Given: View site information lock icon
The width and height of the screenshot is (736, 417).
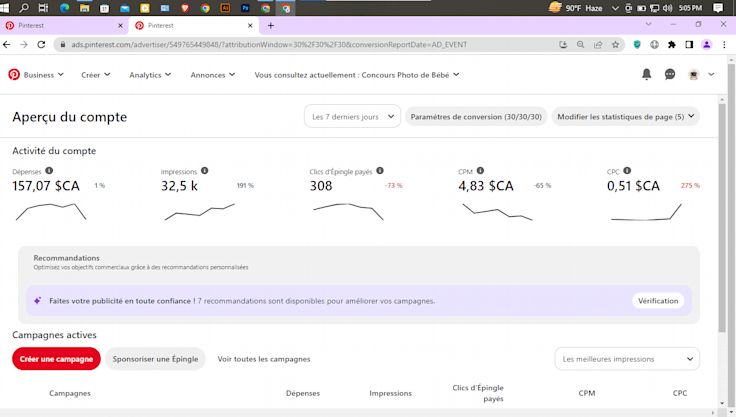Looking at the screenshot, I should click(62, 45).
